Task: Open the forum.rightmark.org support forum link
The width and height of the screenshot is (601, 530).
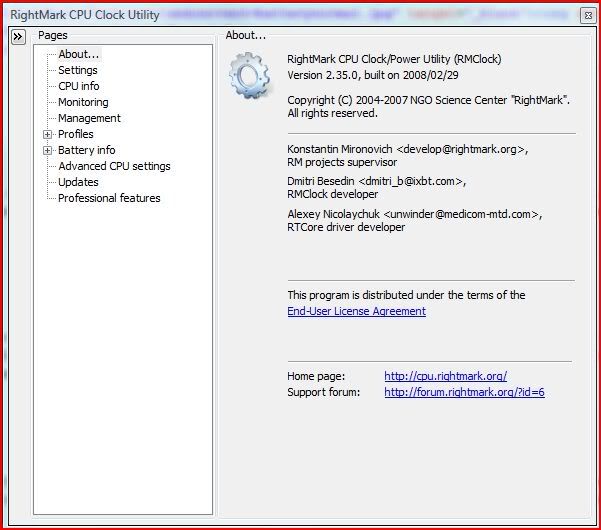Action: click(x=464, y=392)
